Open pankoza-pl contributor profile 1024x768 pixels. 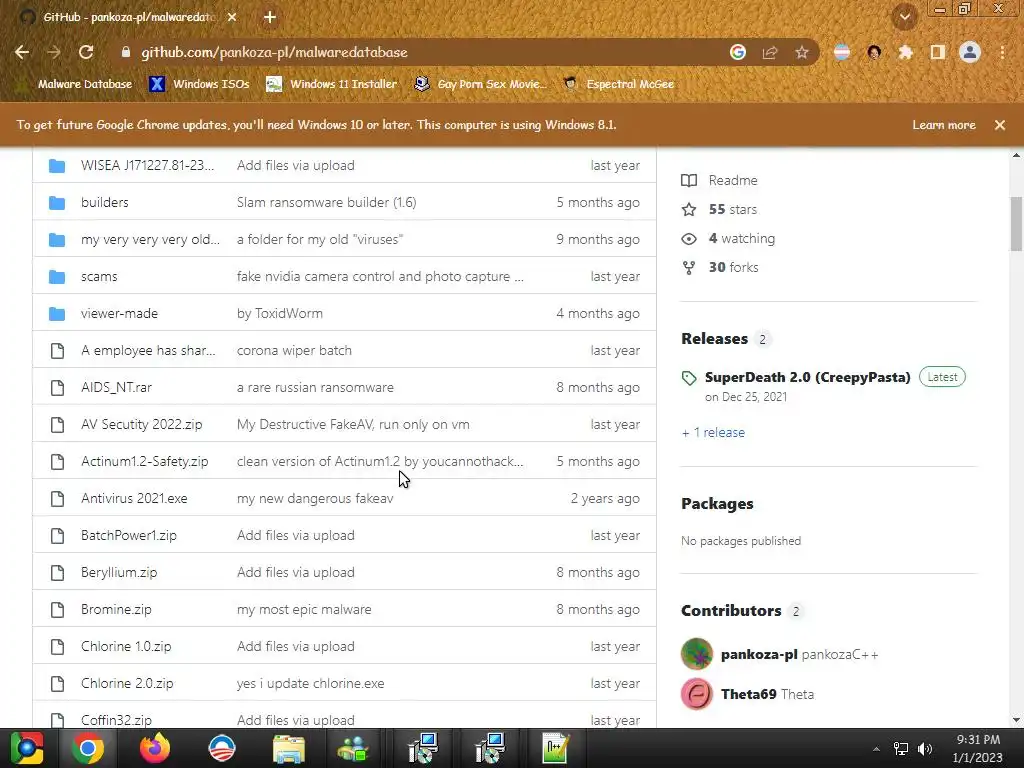pyautogui.click(x=759, y=655)
